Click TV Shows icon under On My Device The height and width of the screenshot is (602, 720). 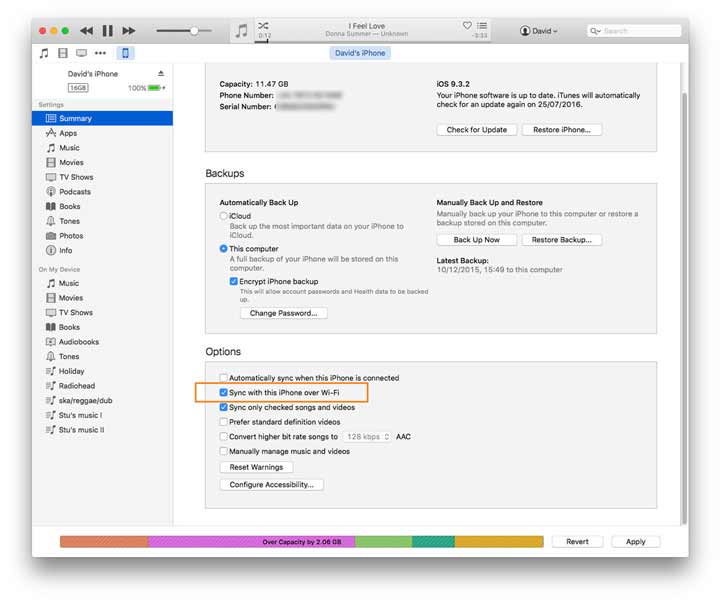coord(51,313)
